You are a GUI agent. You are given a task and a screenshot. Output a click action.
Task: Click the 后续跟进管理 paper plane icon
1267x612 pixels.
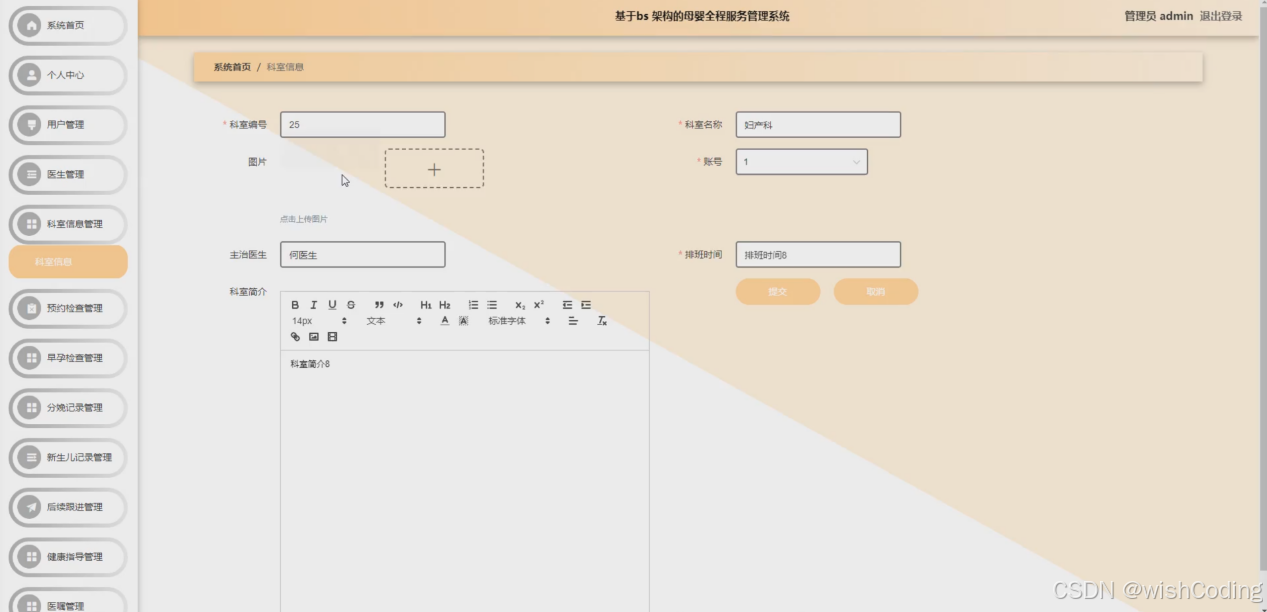tap(31, 507)
